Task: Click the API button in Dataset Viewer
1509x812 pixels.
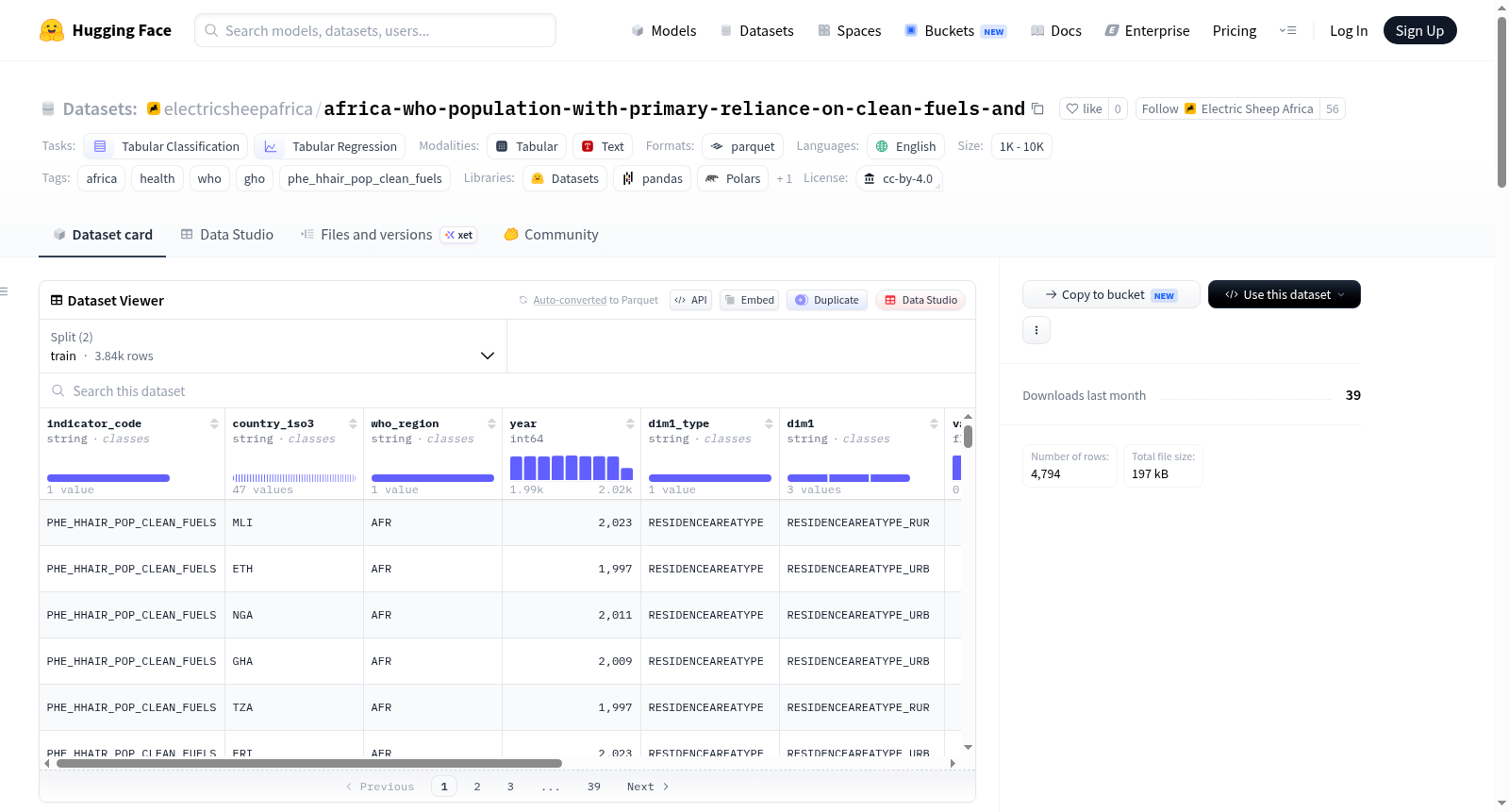Action: 690,300
